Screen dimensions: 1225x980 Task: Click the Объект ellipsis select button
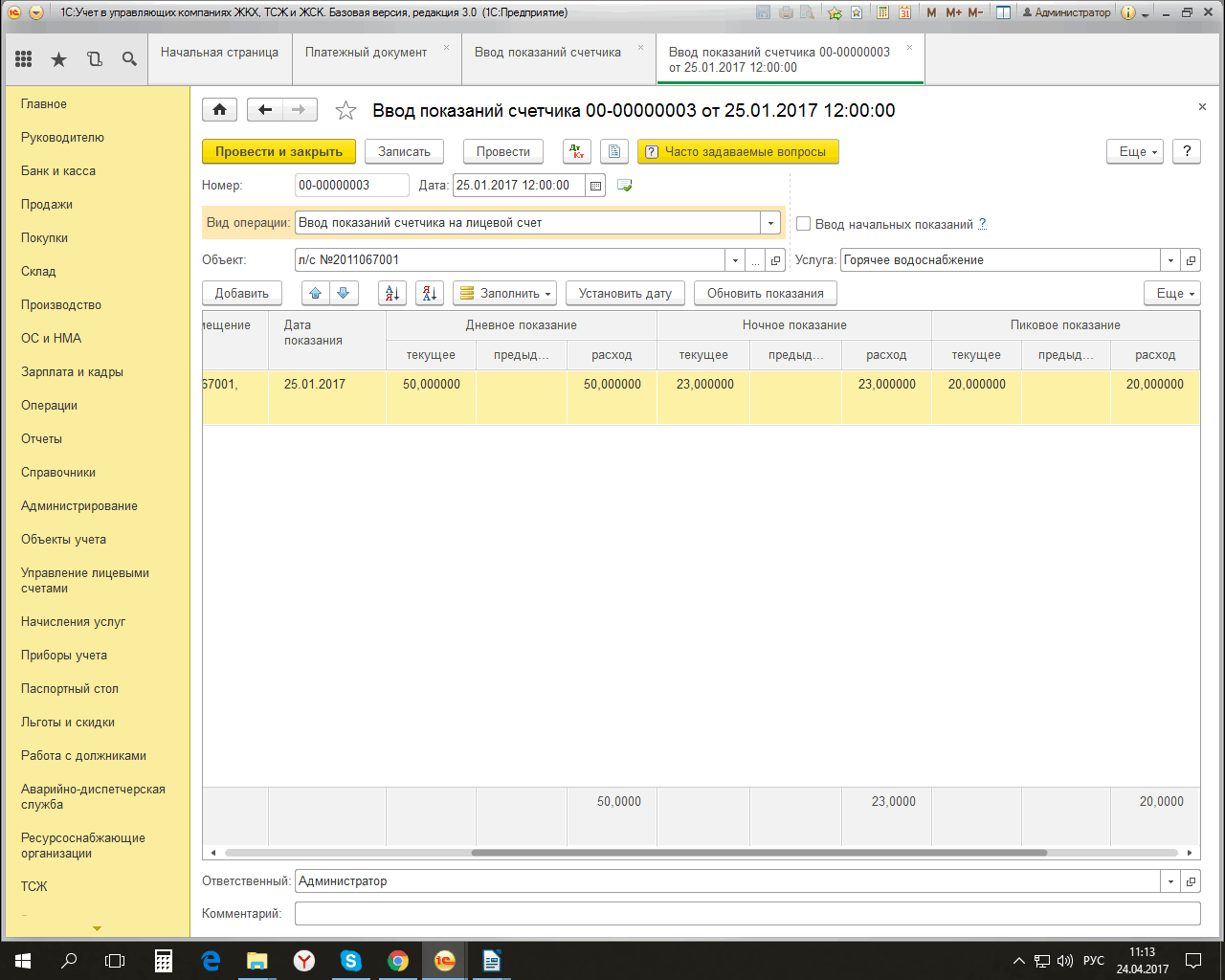[756, 260]
